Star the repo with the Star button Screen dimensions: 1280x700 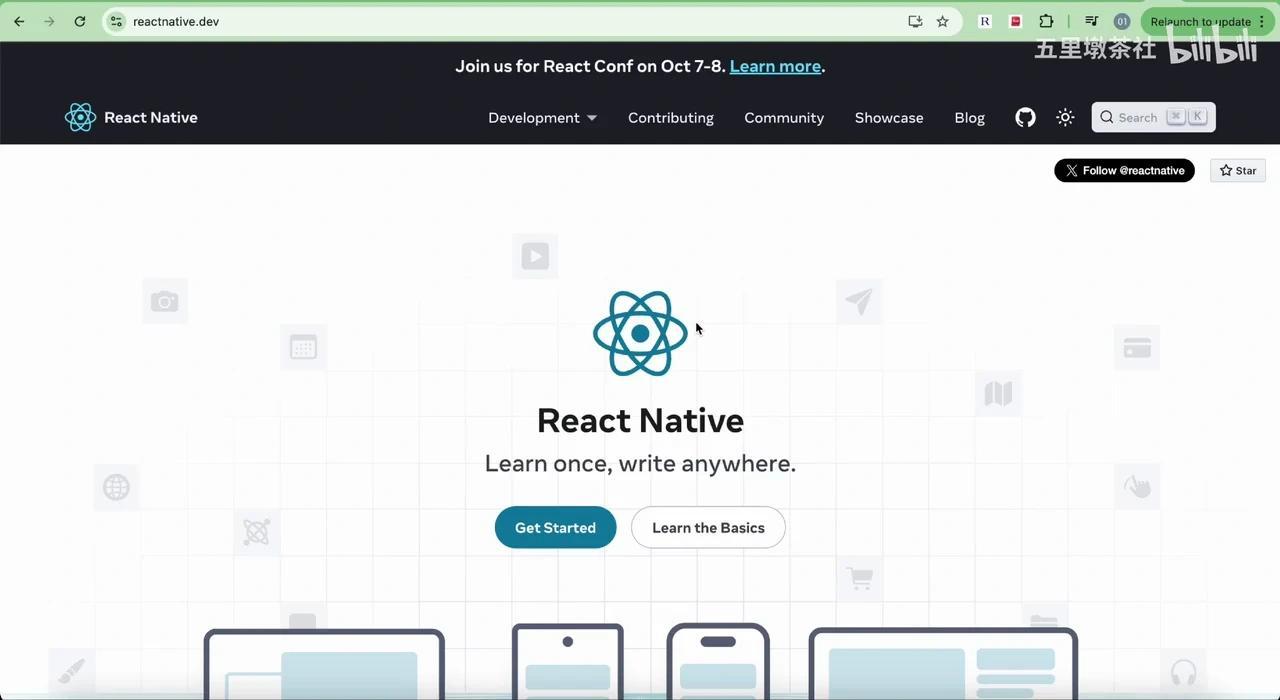pyautogui.click(x=1238, y=170)
